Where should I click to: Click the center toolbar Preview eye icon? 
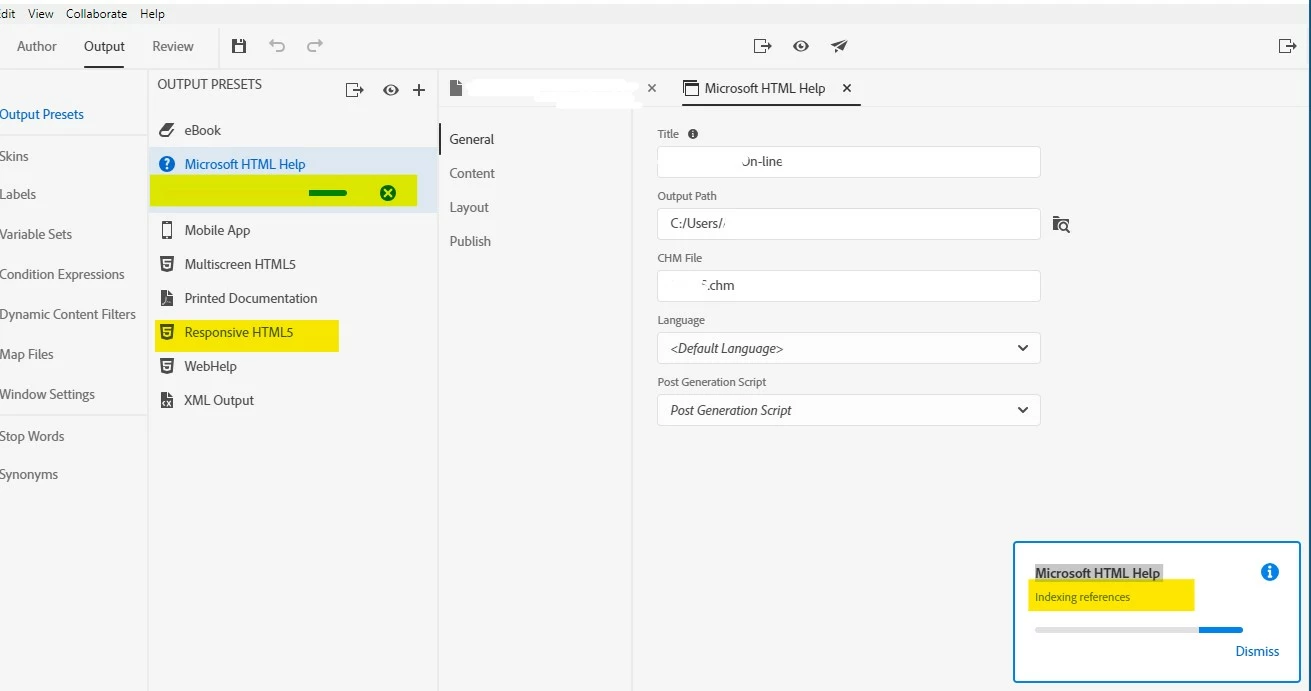tap(801, 46)
